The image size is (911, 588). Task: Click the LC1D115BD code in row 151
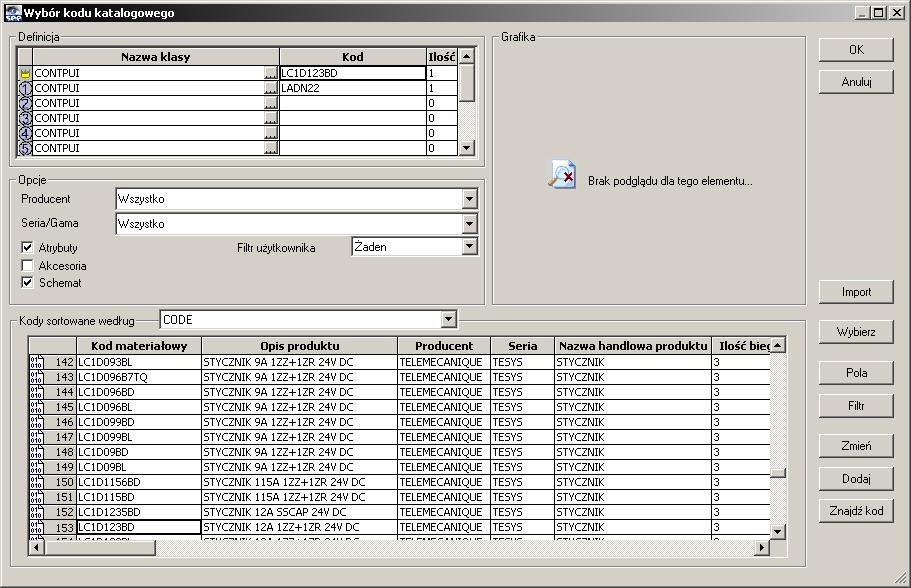pyautogui.click(x=139, y=498)
